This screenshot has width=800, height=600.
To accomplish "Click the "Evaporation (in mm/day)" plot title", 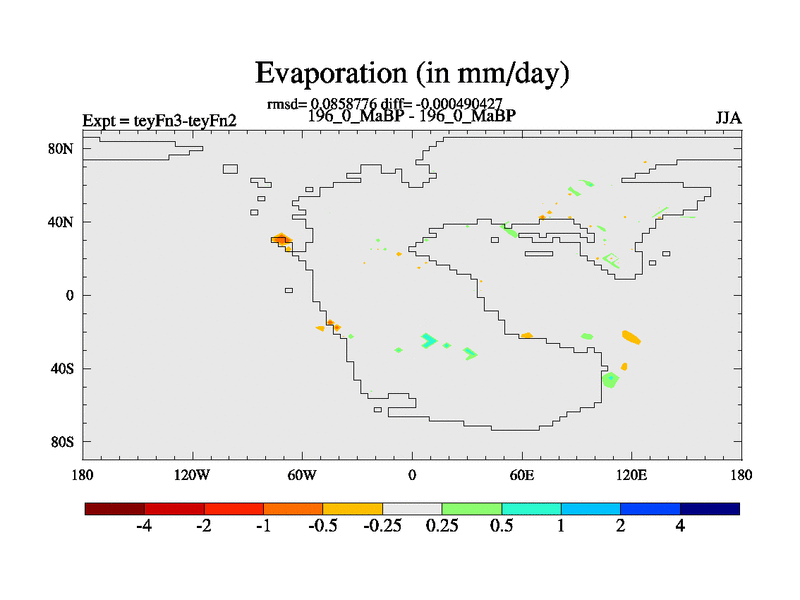I will [x=412, y=73].
